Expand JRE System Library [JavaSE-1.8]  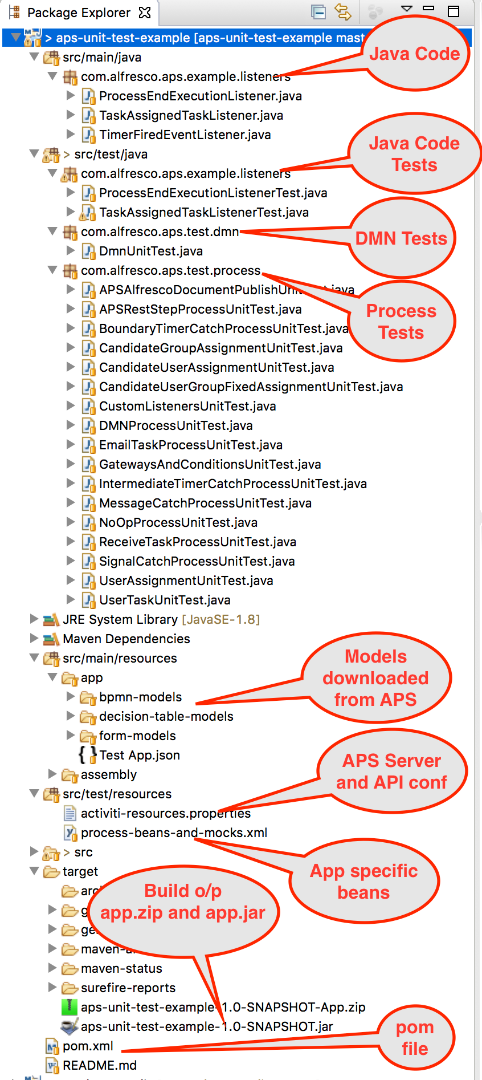click(x=34, y=619)
